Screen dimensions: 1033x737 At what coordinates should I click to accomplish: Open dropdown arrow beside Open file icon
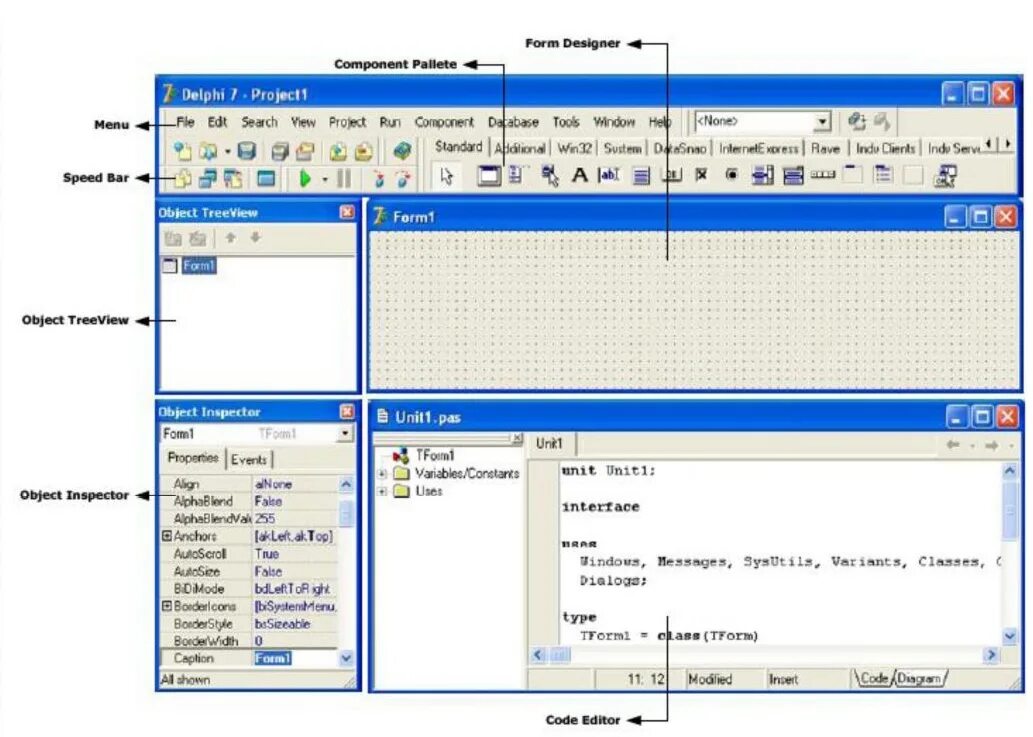(227, 152)
